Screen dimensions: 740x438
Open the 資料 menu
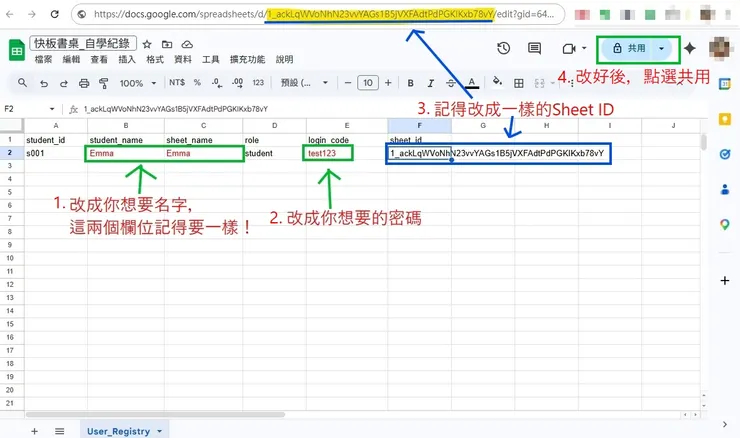183,59
